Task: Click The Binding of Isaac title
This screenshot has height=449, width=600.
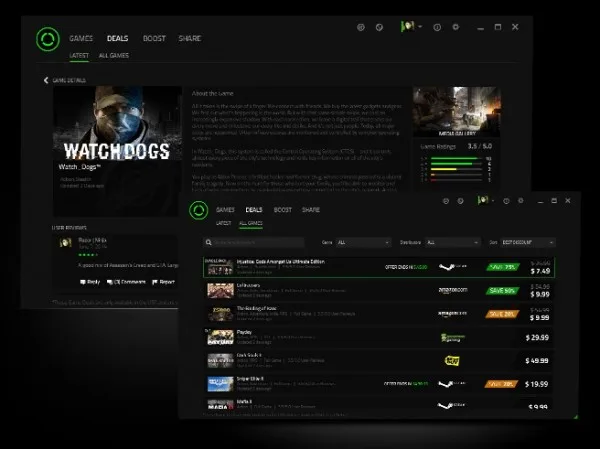Action: click(x=256, y=309)
